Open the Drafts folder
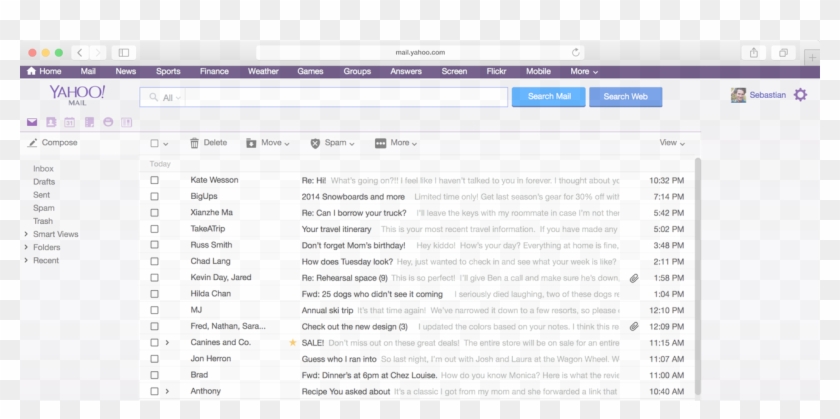 pos(44,182)
